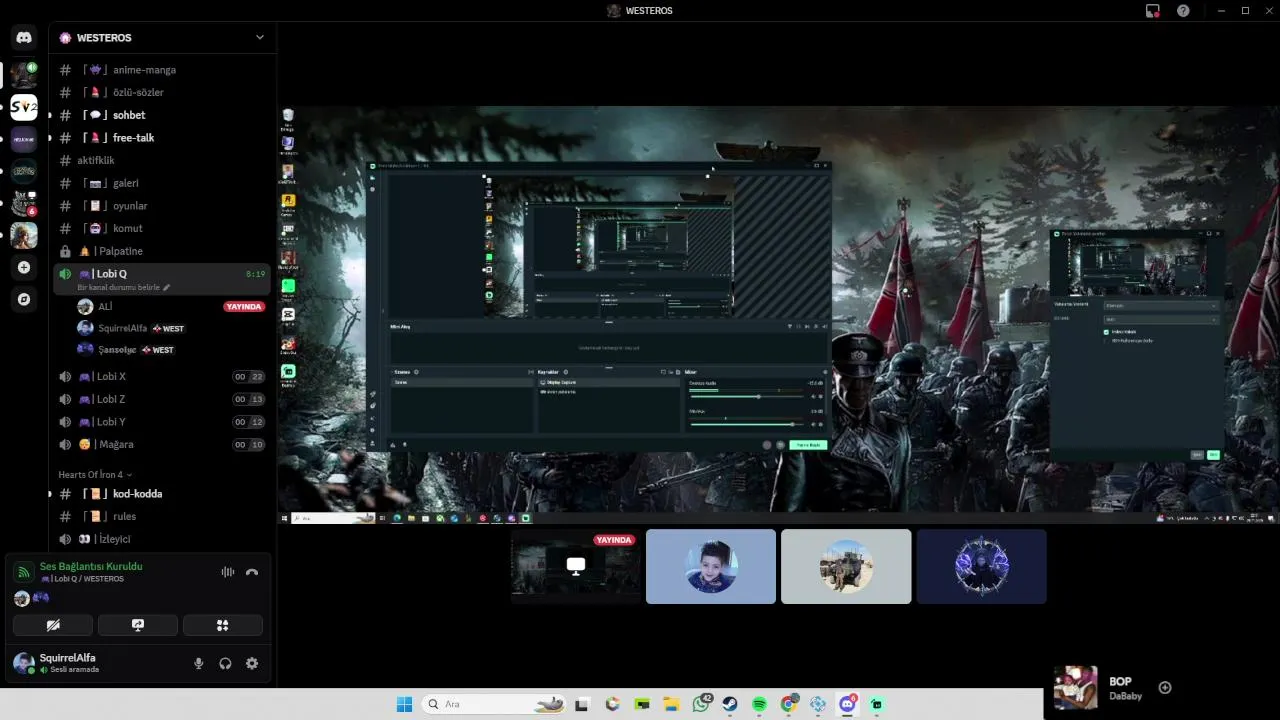The width and height of the screenshot is (1280, 720).
Task: Open the Windows Start menu
Action: (x=404, y=704)
